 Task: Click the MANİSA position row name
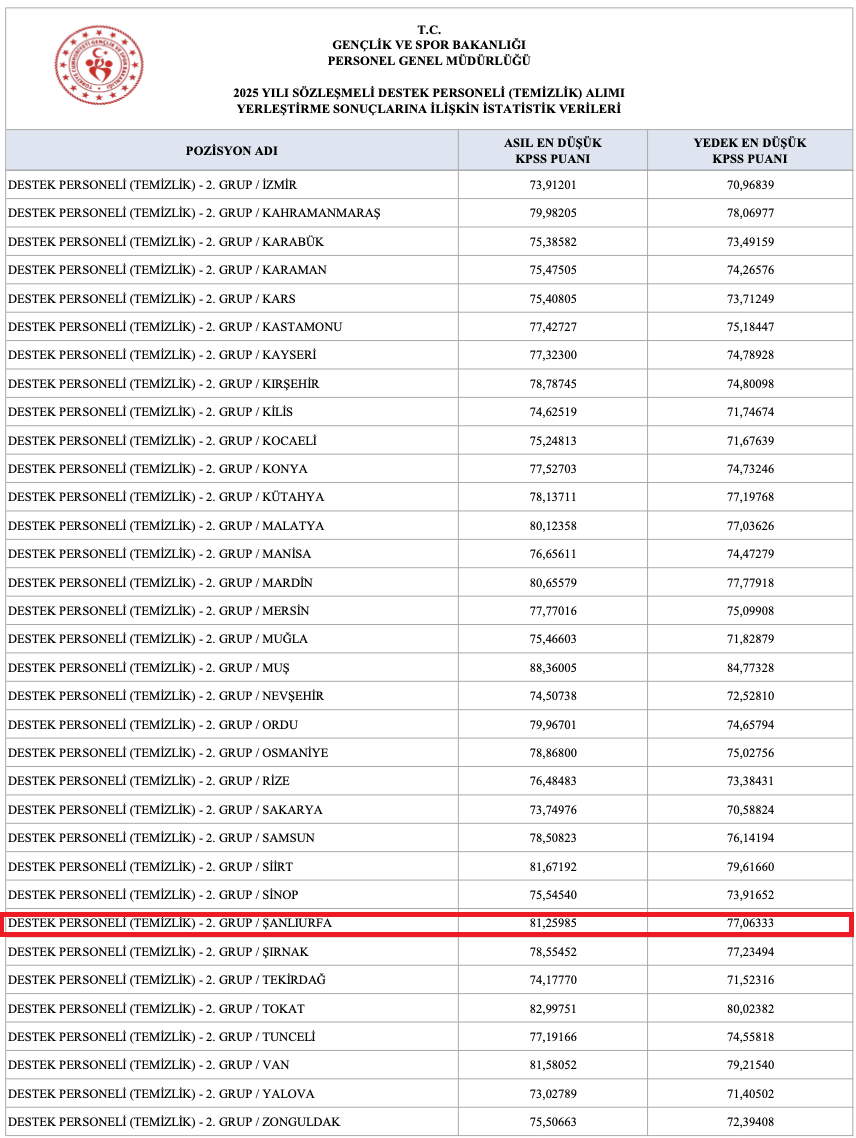pyautogui.click(x=160, y=554)
